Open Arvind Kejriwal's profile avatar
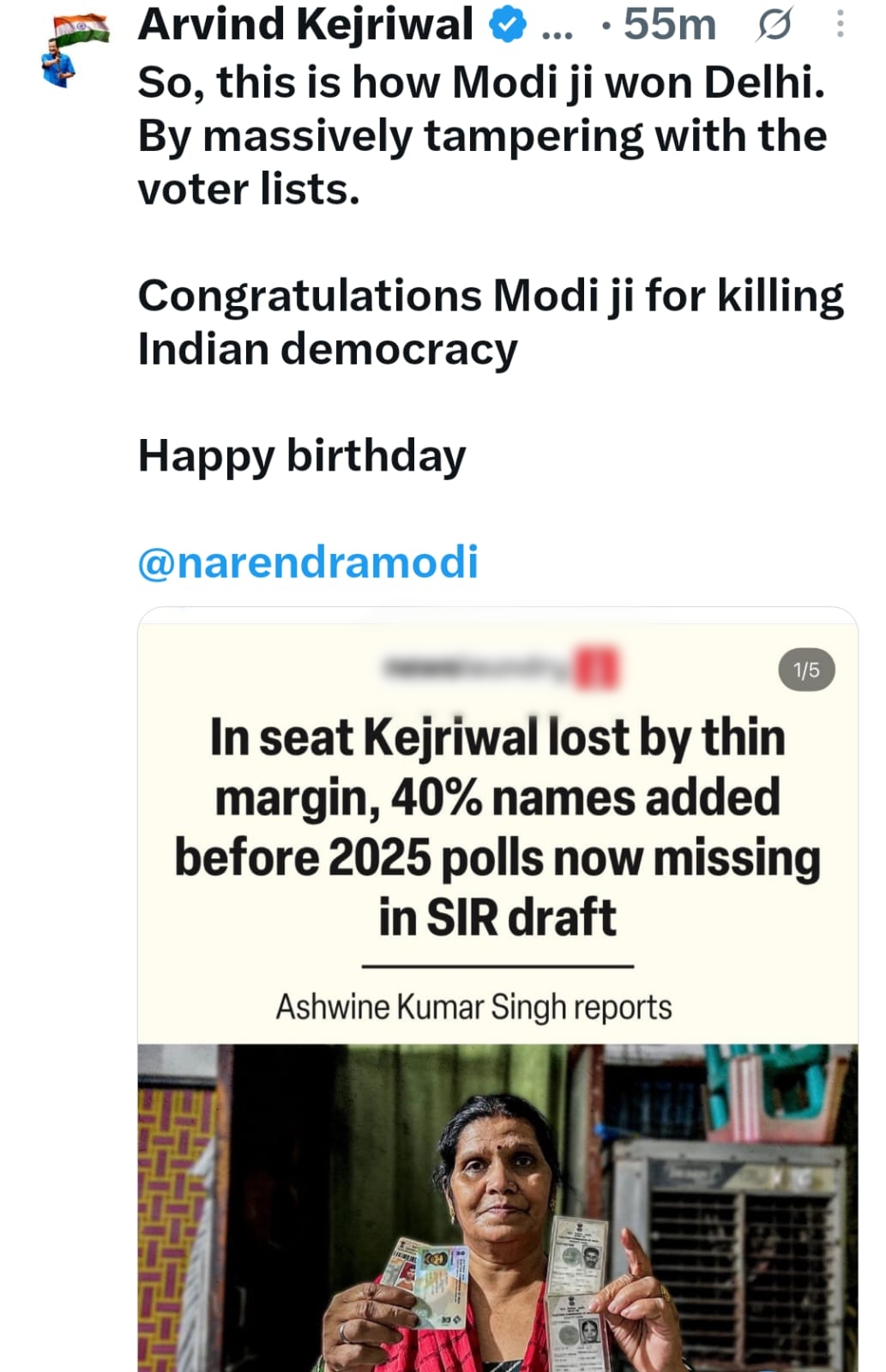This screenshot has height=1372, width=886. (x=74, y=50)
